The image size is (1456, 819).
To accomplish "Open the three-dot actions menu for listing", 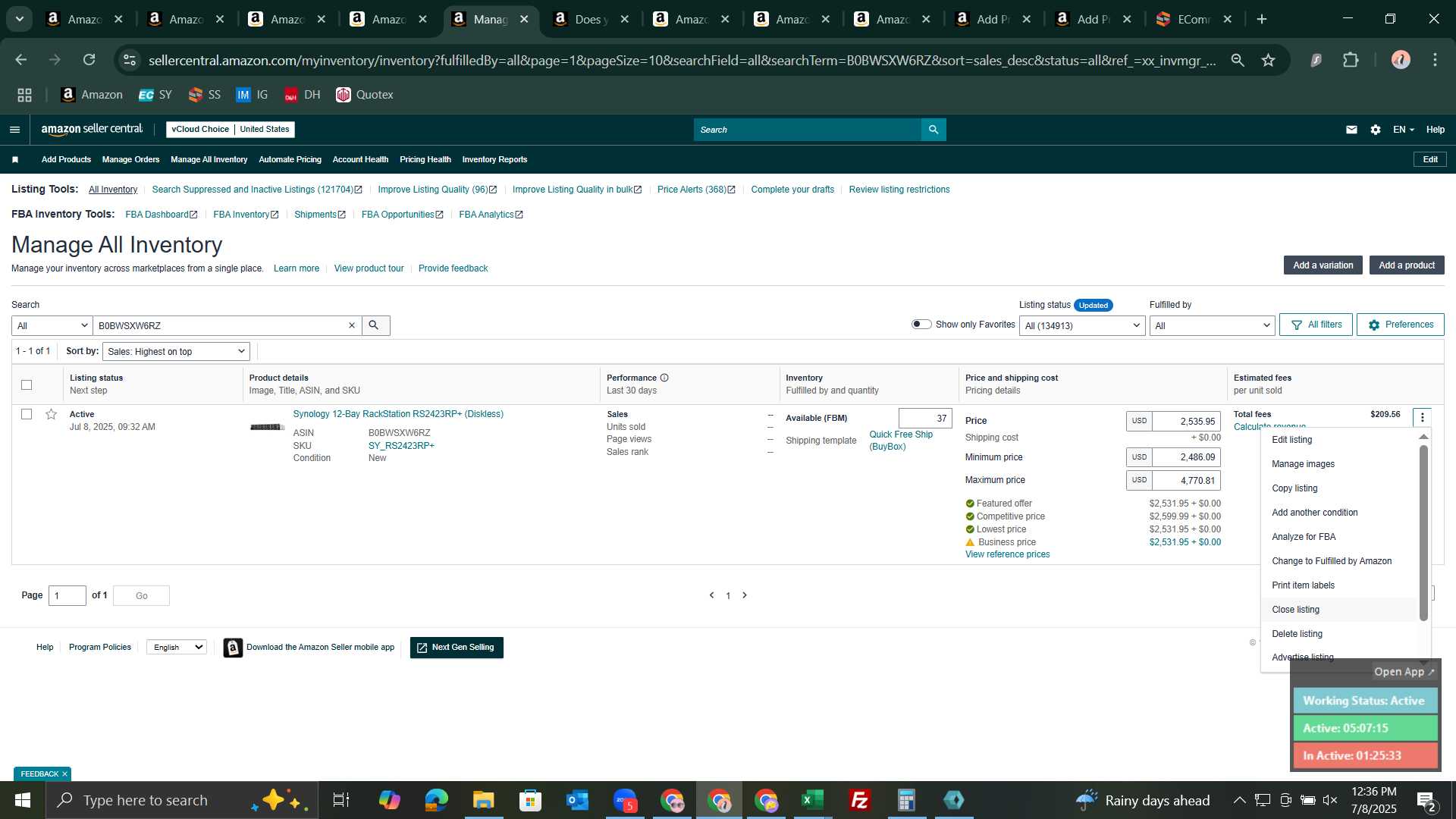I will [x=1422, y=417].
